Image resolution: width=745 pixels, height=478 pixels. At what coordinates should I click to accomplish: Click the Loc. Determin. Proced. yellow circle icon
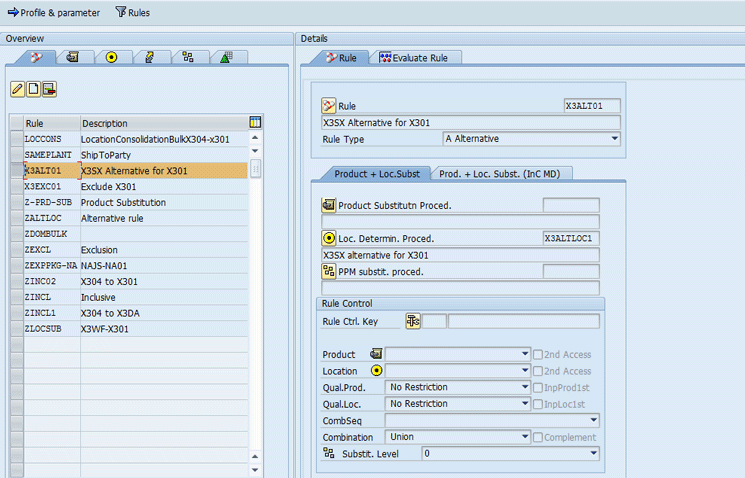click(329, 238)
